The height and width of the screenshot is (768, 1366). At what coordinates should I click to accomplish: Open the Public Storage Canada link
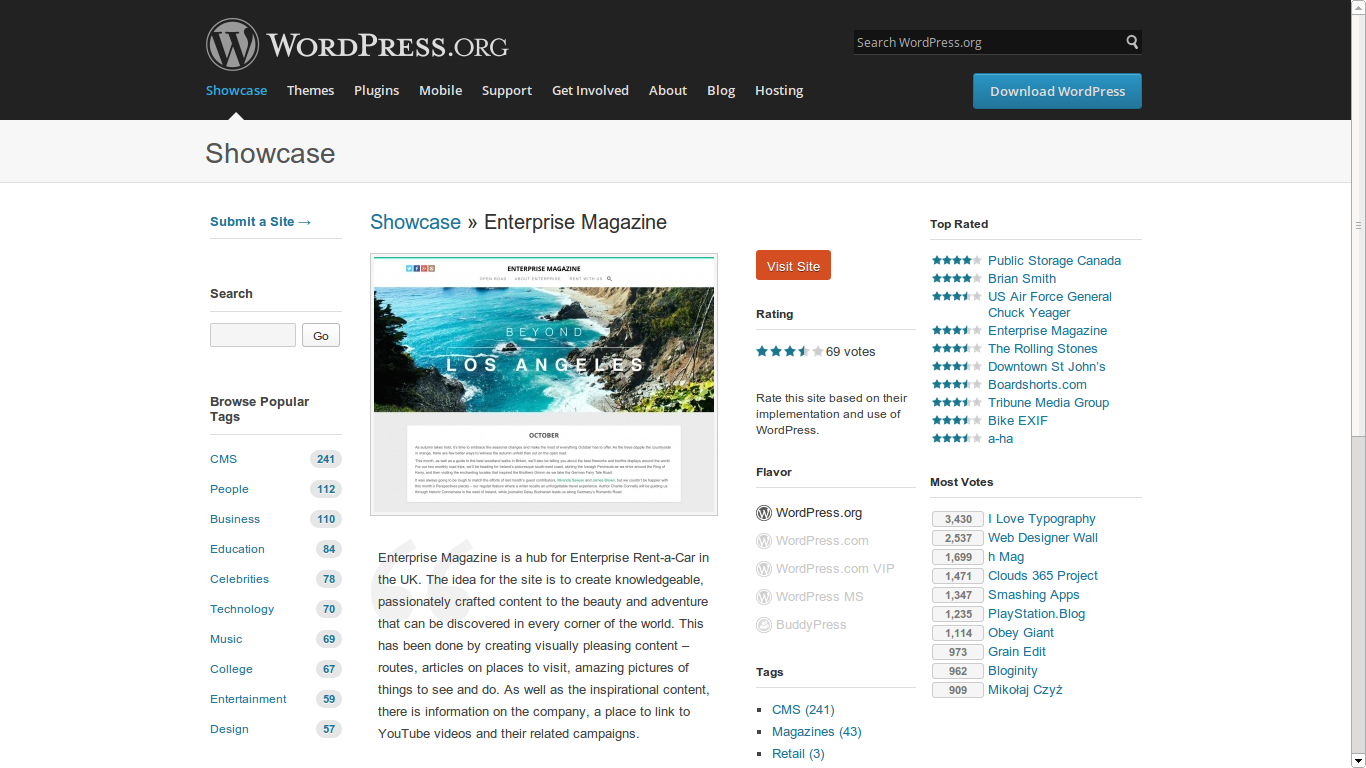point(1054,261)
